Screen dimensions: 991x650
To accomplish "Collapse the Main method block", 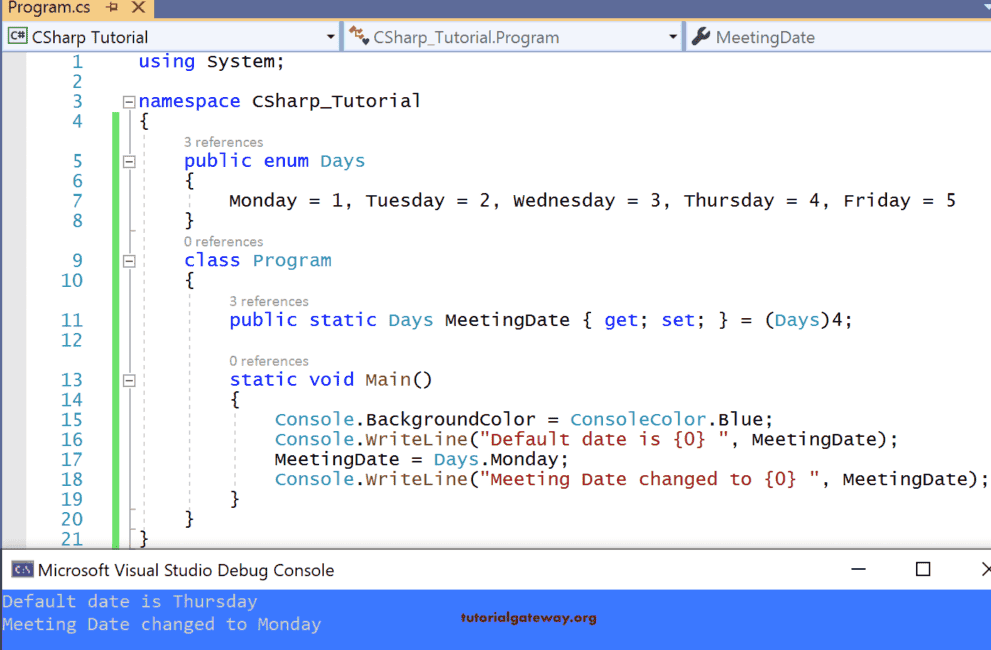I will (127, 379).
